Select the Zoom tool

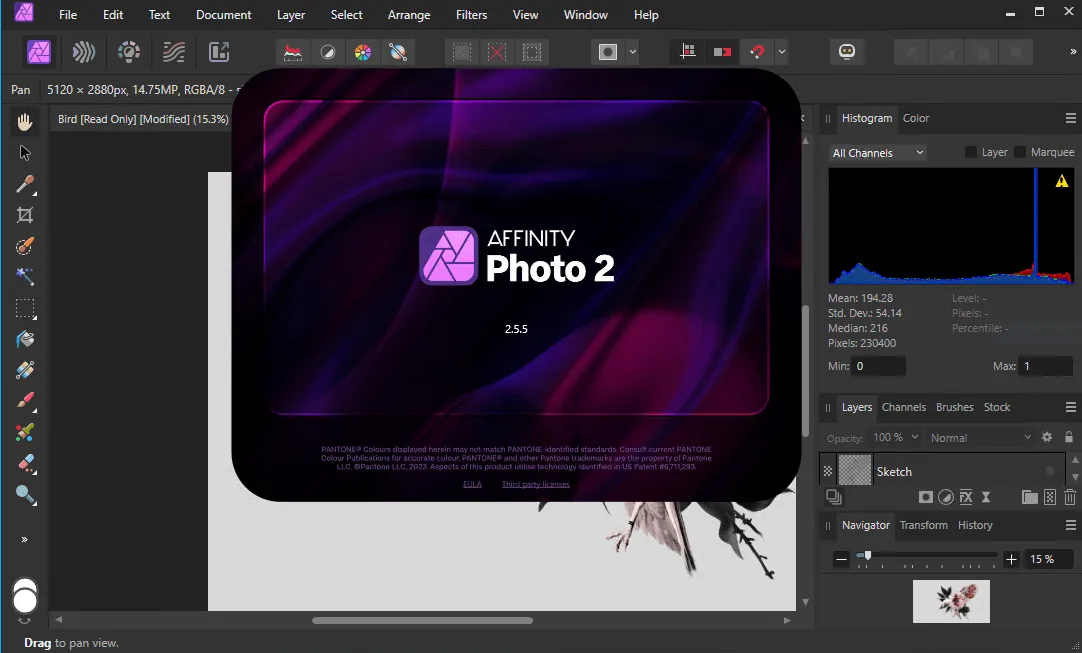click(x=25, y=494)
